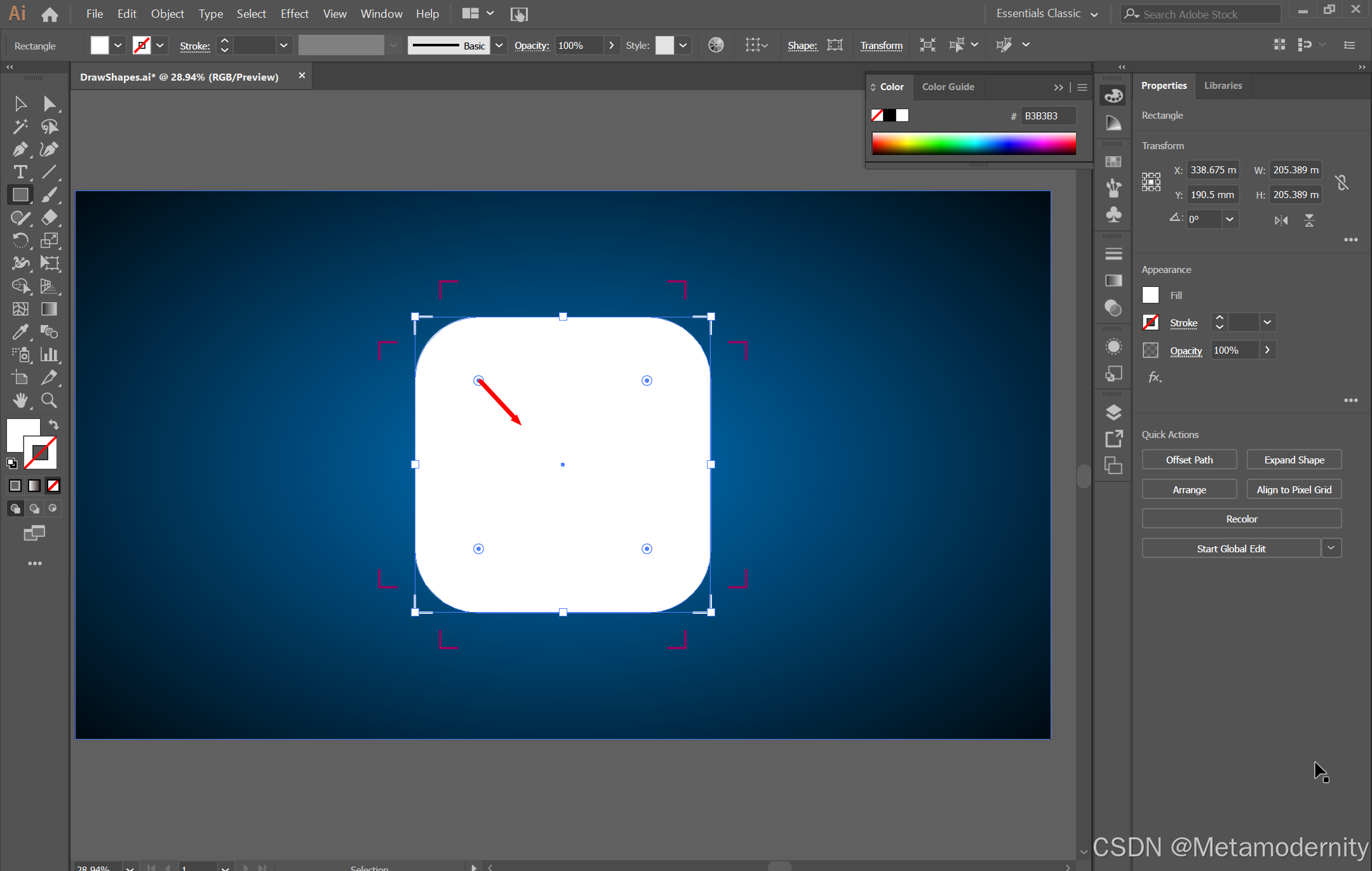Select the Eyedropper tool
Screen dimensions: 1372x871
click(x=20, y=331)
